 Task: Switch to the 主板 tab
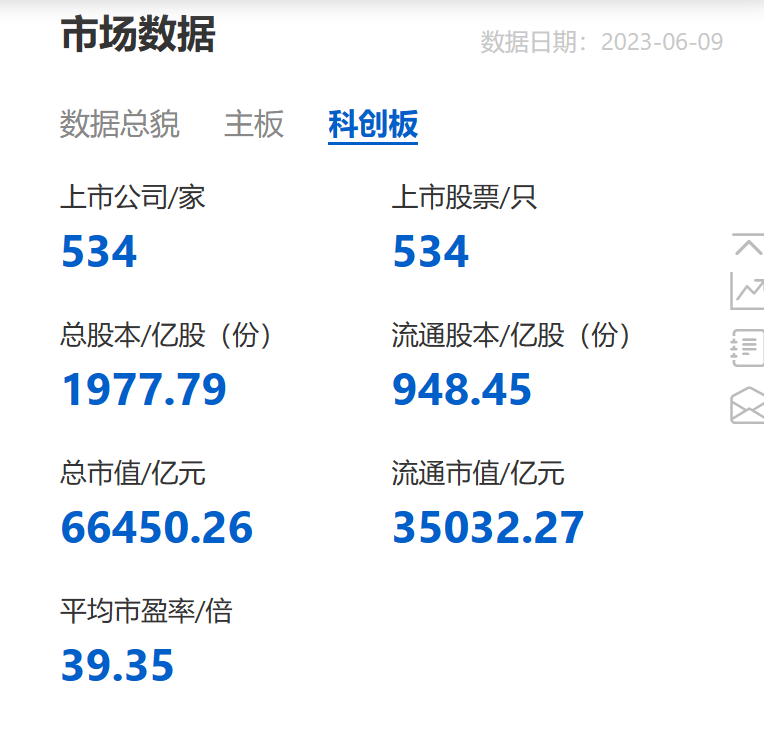coord(254,125)
